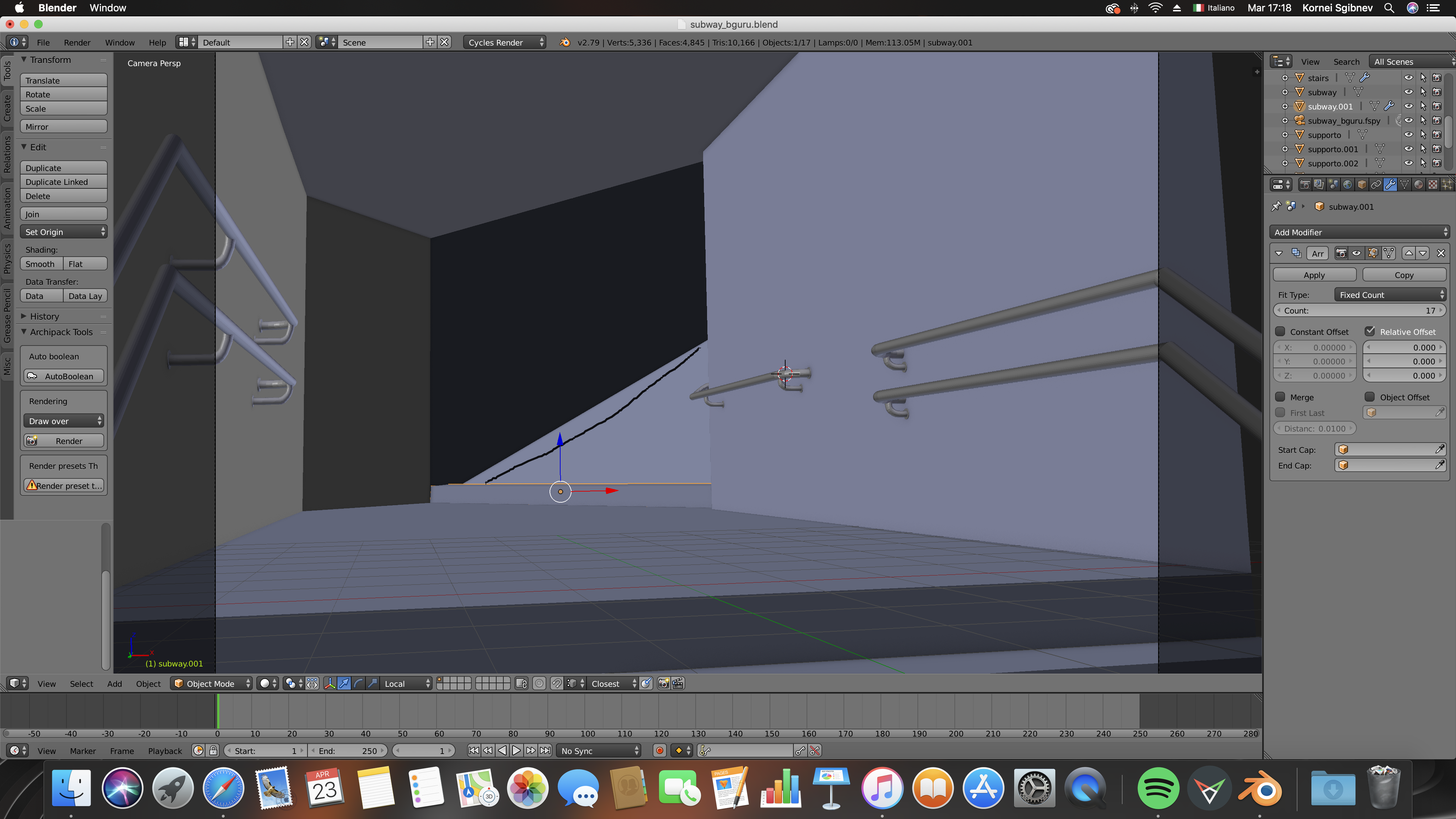Expand the History panel

[44, 316]
